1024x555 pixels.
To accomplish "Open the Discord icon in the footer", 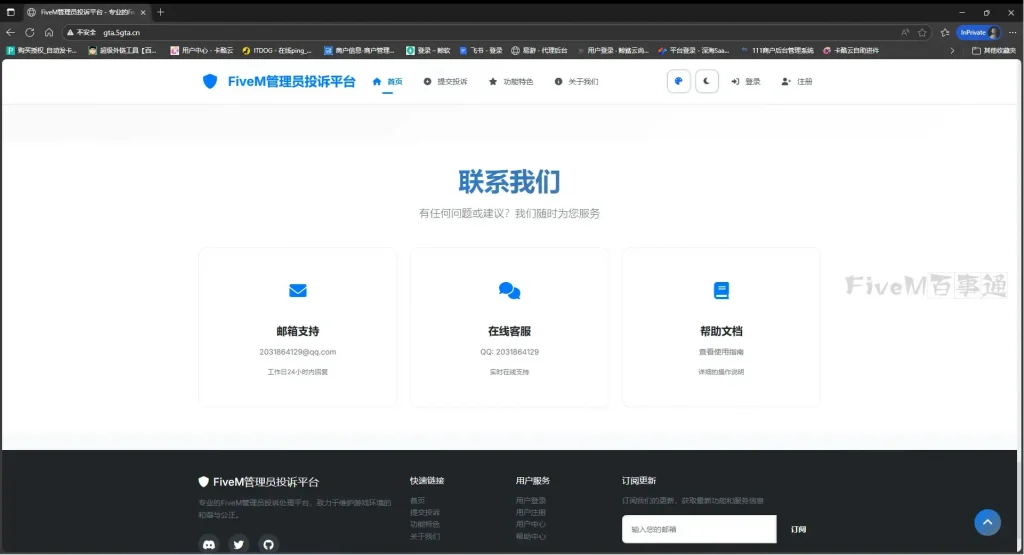I will click(x=209, y=544).
